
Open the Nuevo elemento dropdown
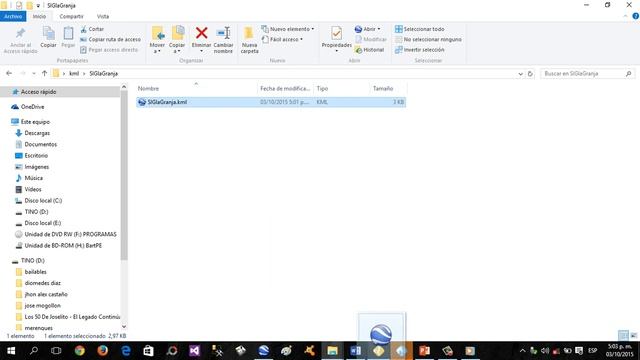288,29
